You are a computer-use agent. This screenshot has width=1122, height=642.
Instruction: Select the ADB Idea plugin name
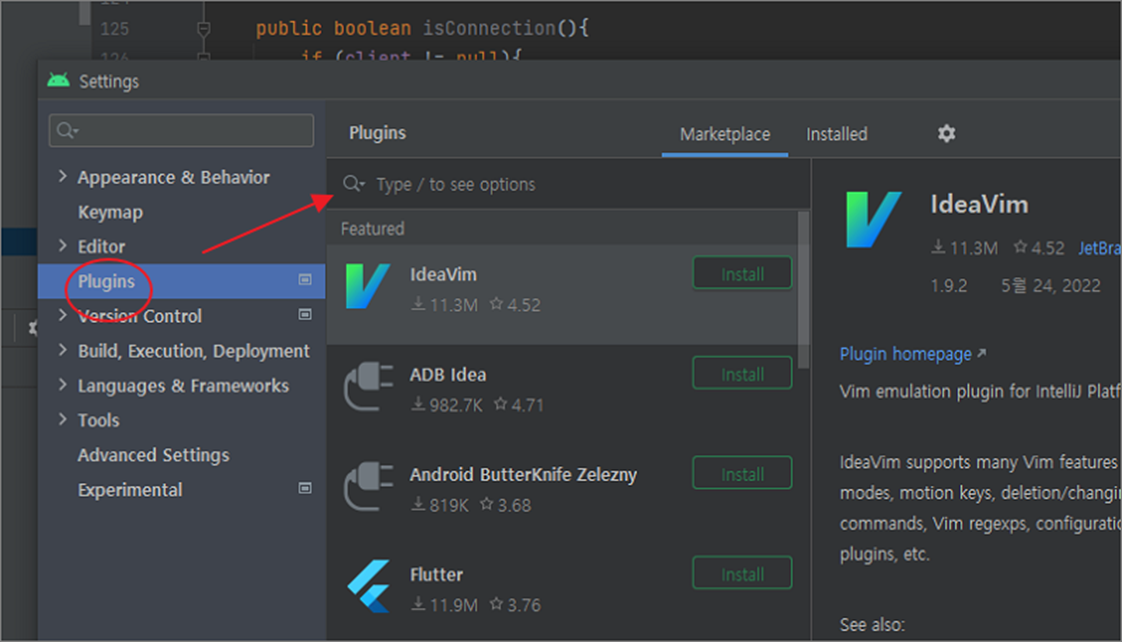click(448, 374)
